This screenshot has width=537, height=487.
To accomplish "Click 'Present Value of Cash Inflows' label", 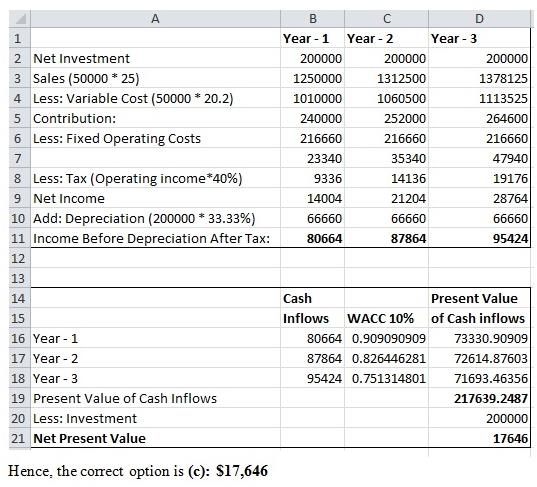I will pyautogui.click(x=155, y=398).
